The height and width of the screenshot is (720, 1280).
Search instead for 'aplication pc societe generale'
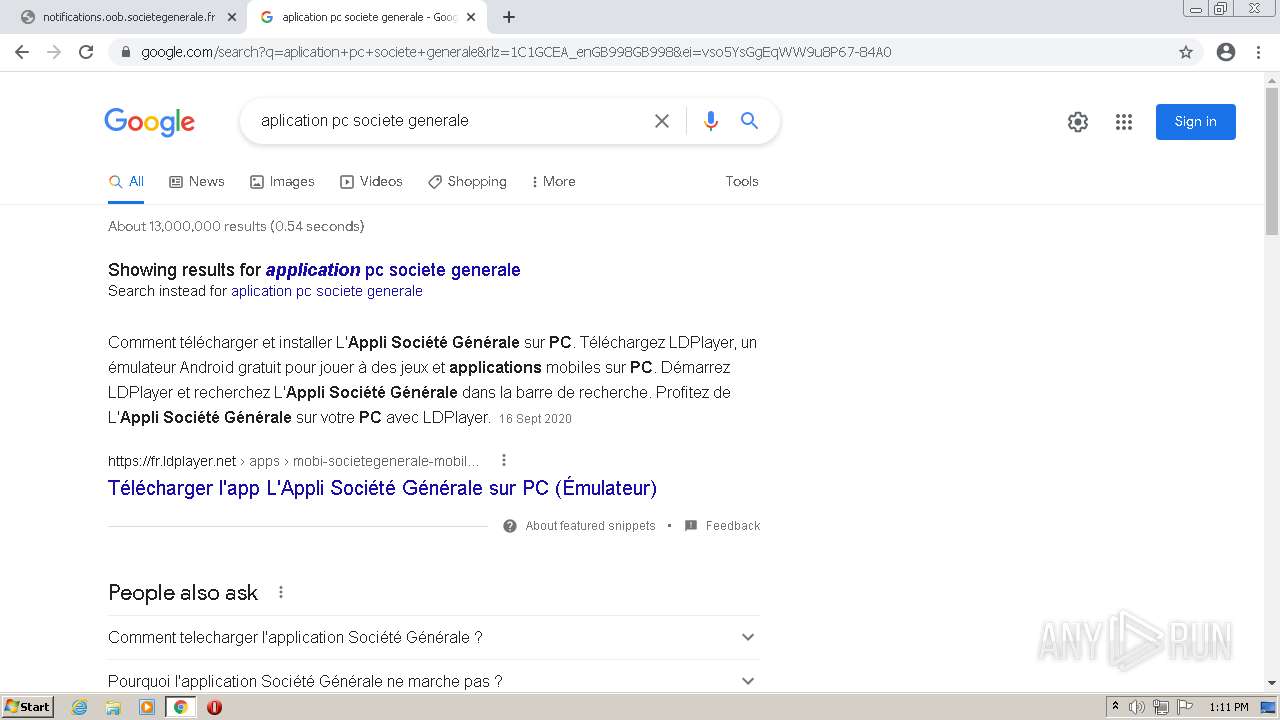(327, 291)
